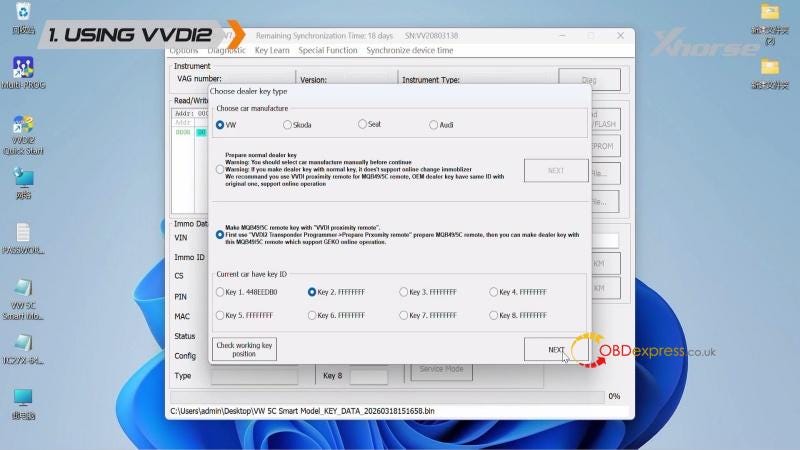Click the 0% progress bar

tap(387, 396)
